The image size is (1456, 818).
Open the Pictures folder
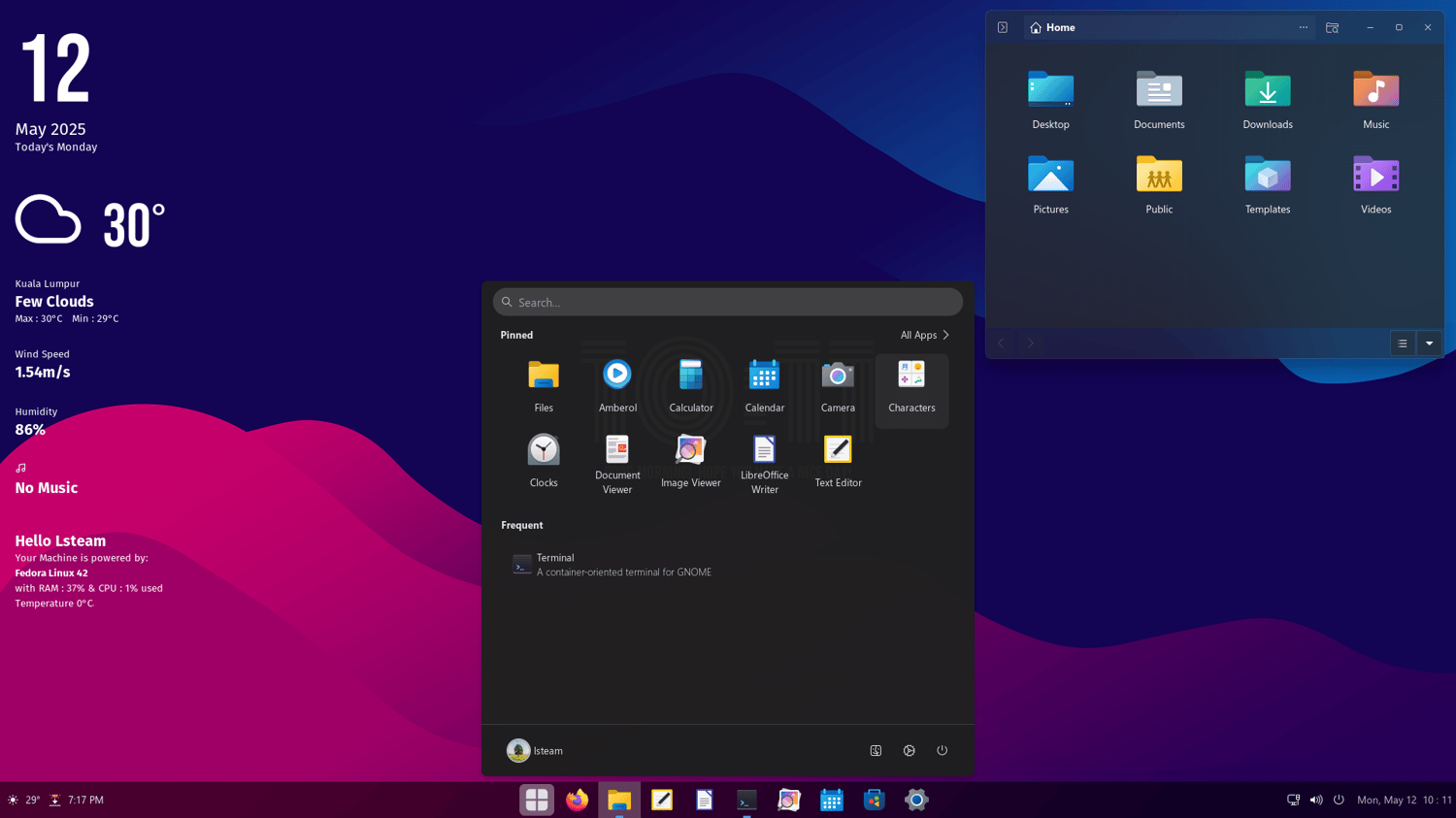coord(1050,184)
